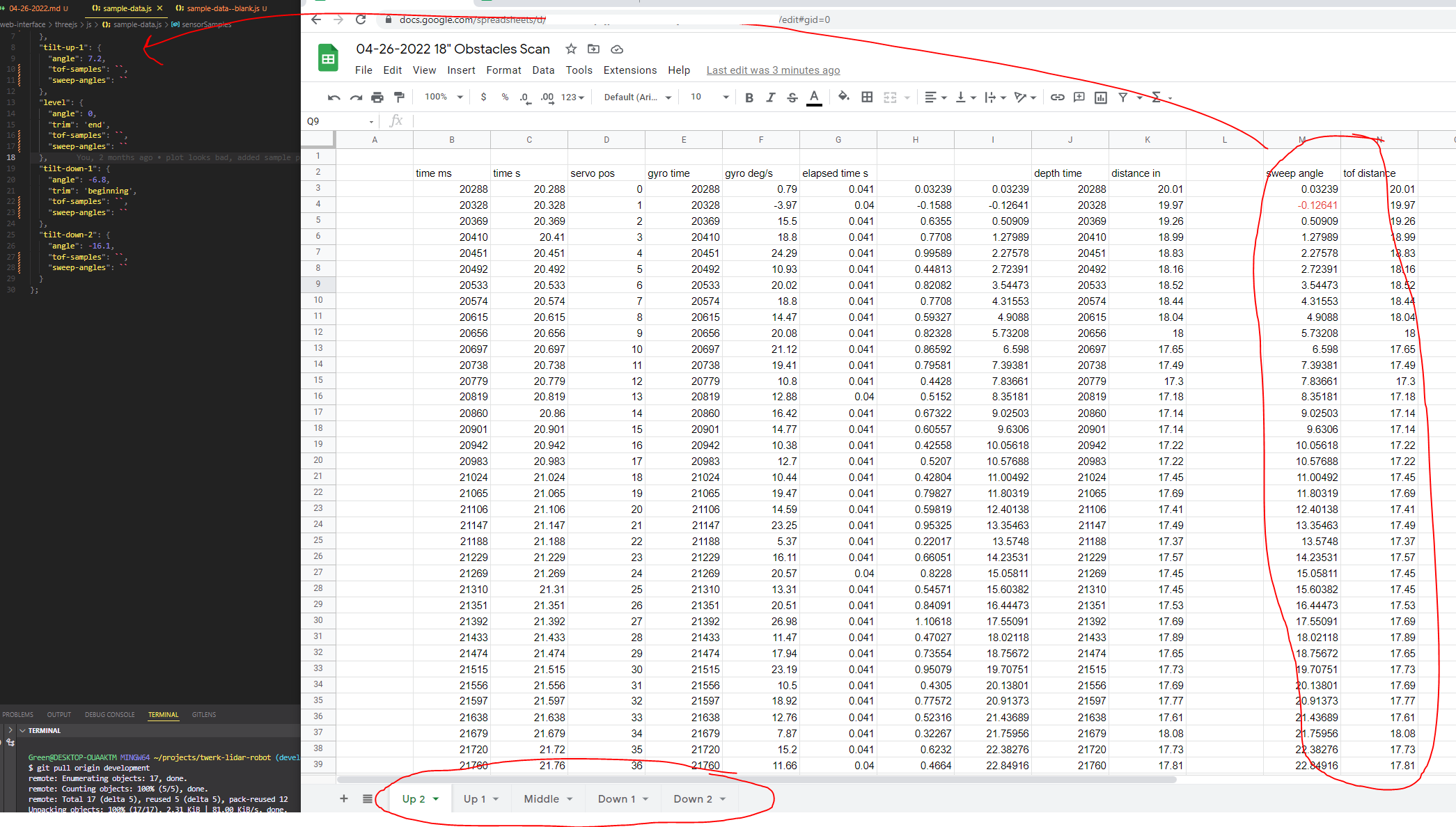Screen dimensions: 1456x827
Task: Open the Up 2 tab options arrow
Action: coord(436,799)
